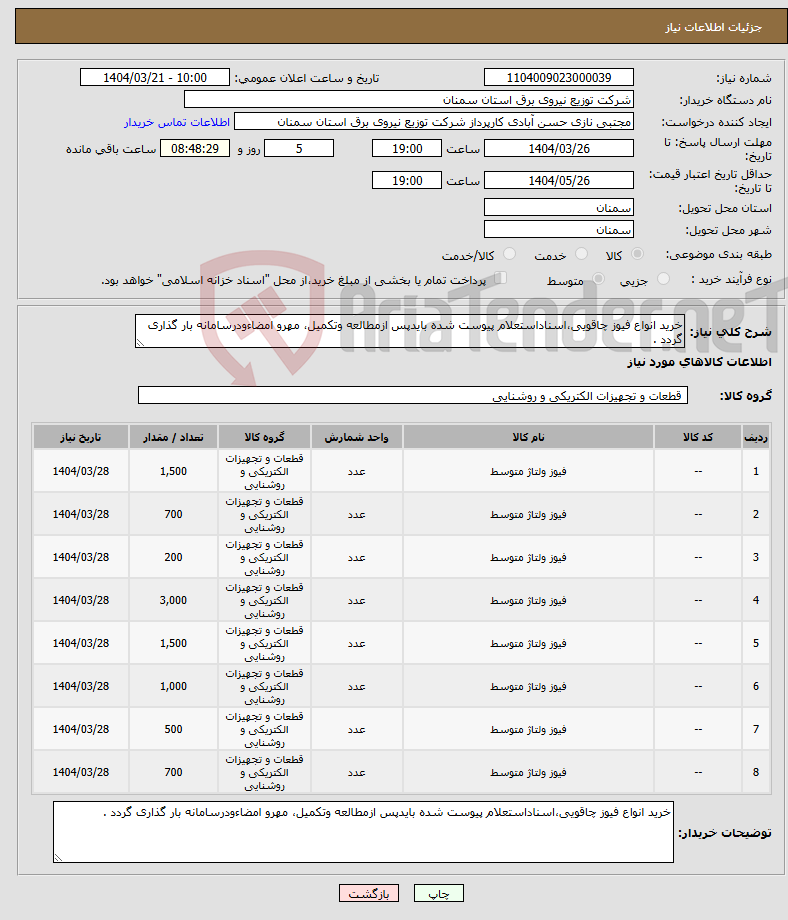
Task: Click the گروه کالا column header
Action: click(x=264, y=437)
